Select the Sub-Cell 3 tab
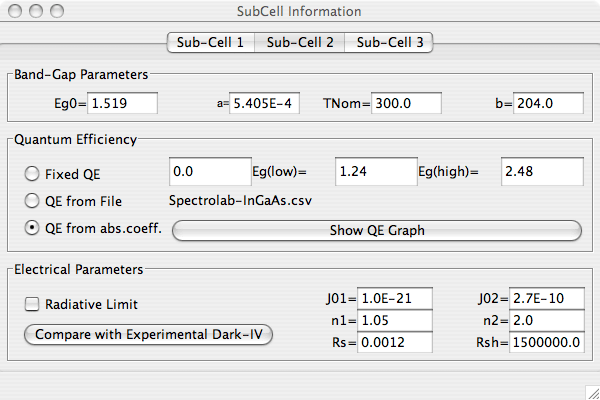 pyautogui.click(x=389, y=42)
